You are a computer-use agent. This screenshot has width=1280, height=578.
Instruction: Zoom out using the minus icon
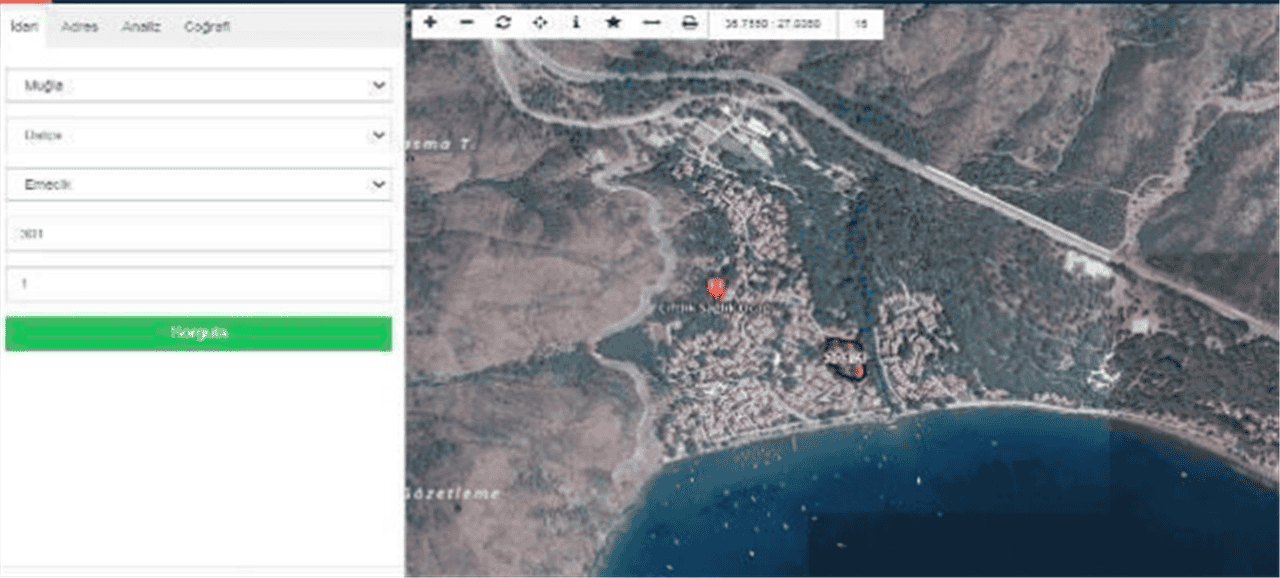pyautogui.click(x=467, y=23)
